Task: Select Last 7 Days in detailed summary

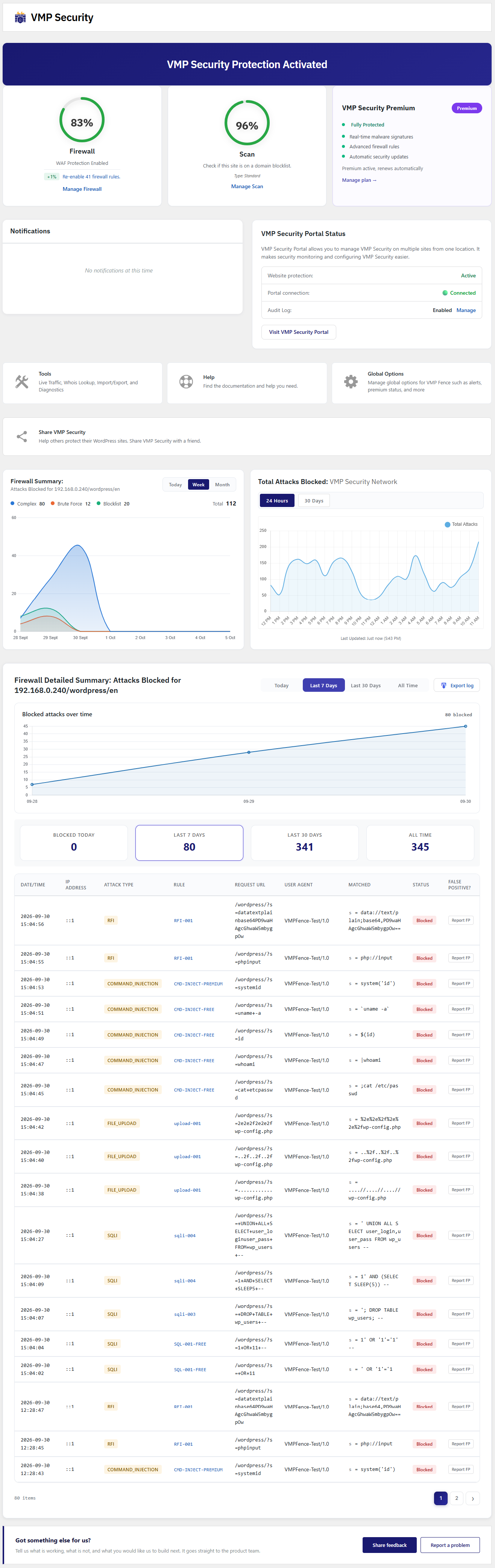Action: (x=323, y=685)
